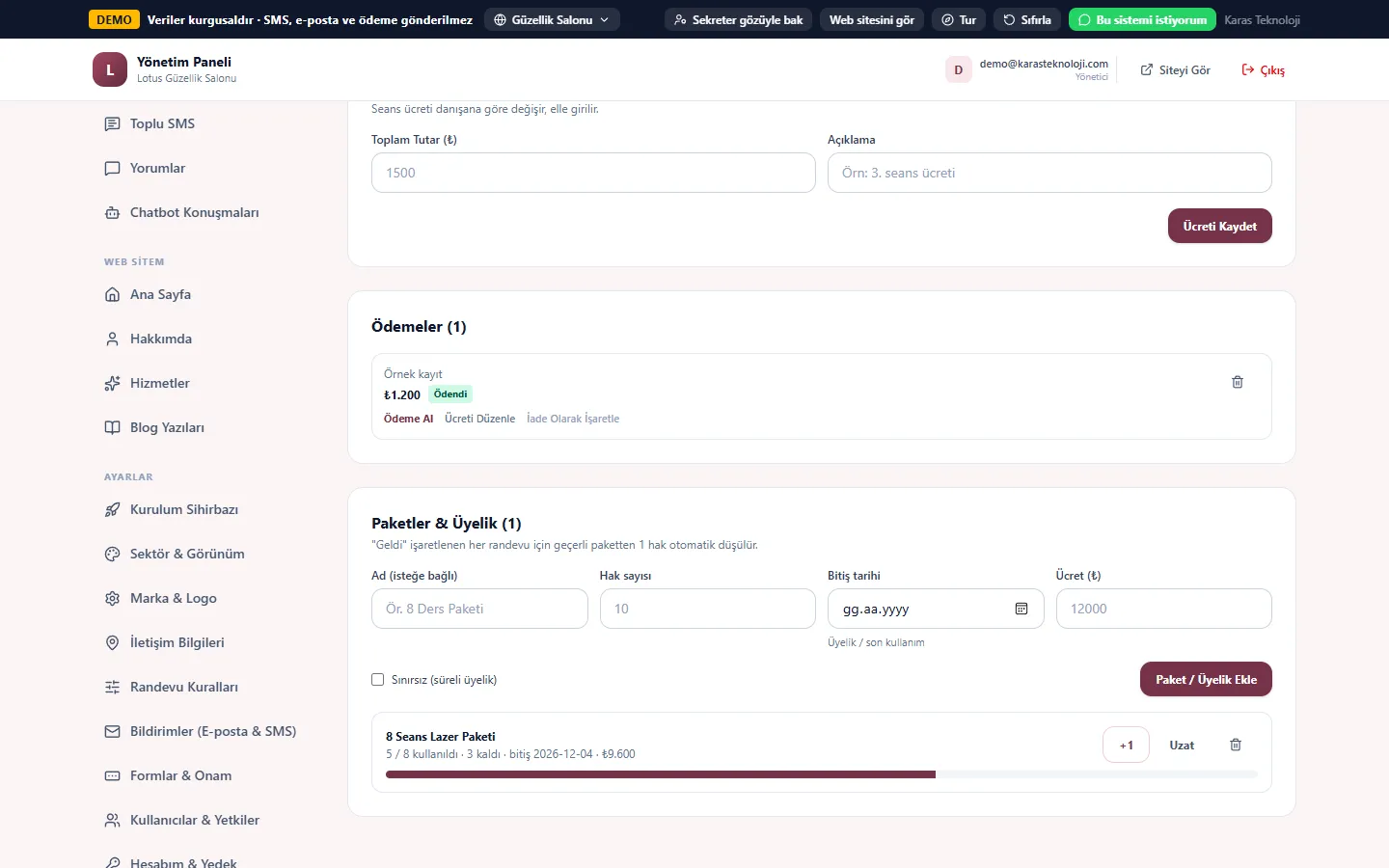Screen dimensions: 1389x868
Task: Focus the Toplam Tutar input field
Action: (593, 173)
